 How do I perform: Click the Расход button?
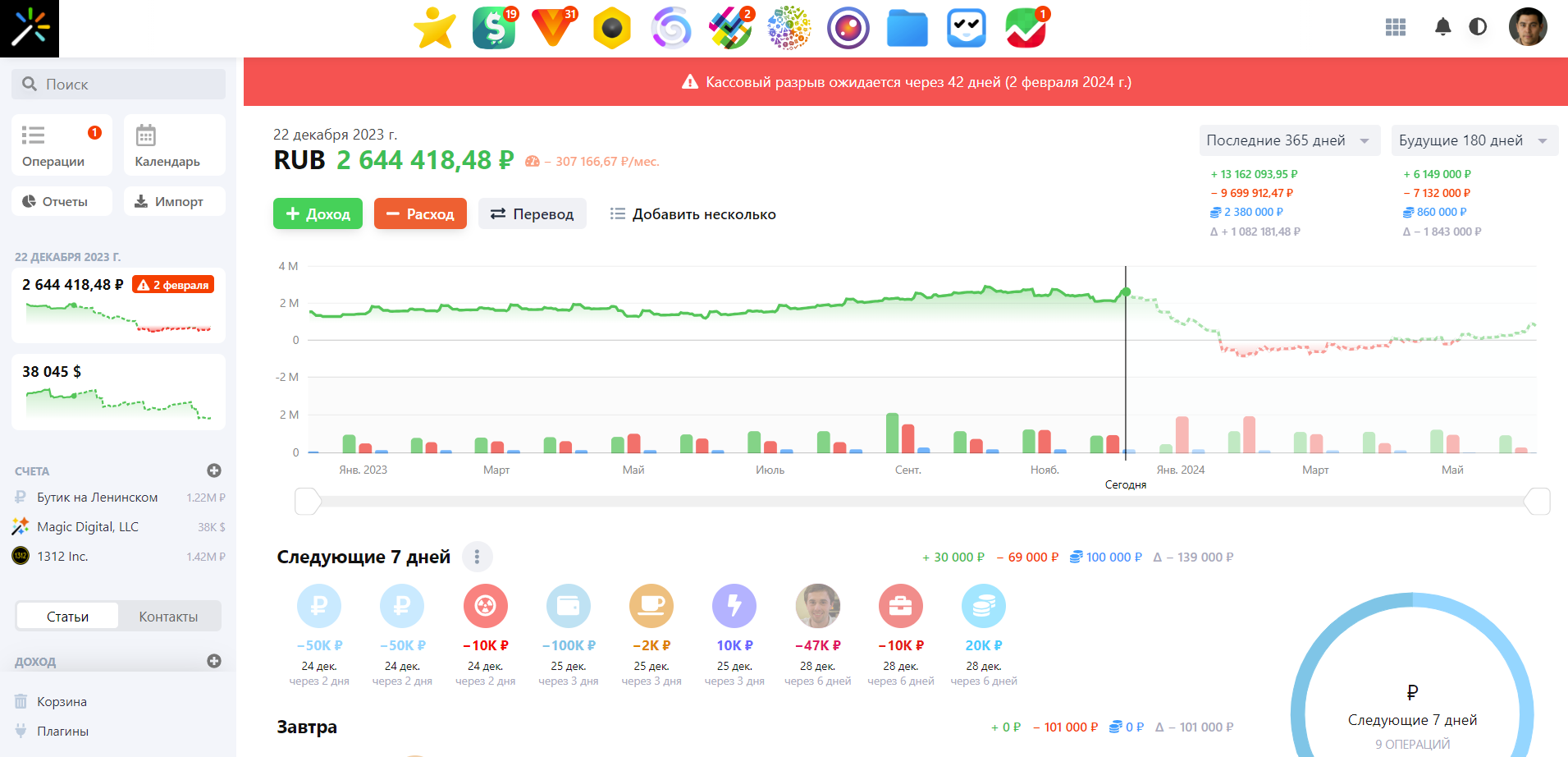click(x=420, y=213)
